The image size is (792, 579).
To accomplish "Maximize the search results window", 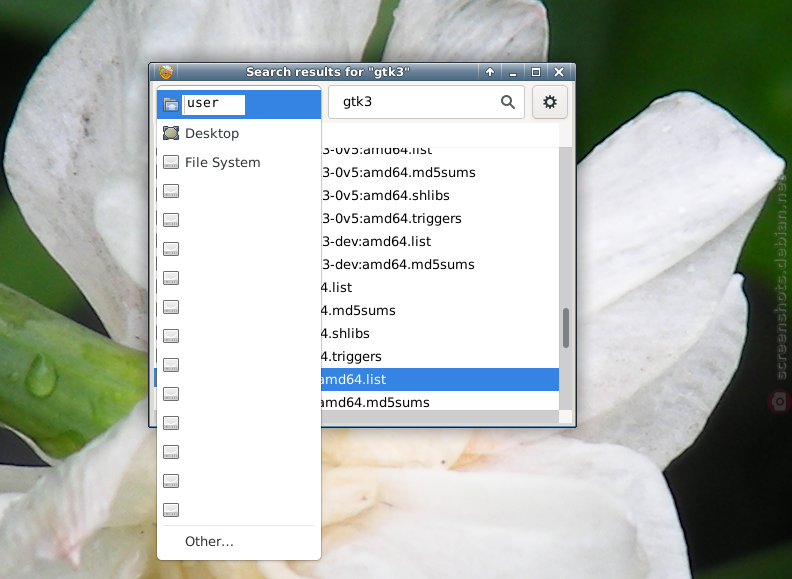I will (x=536, y=72).
